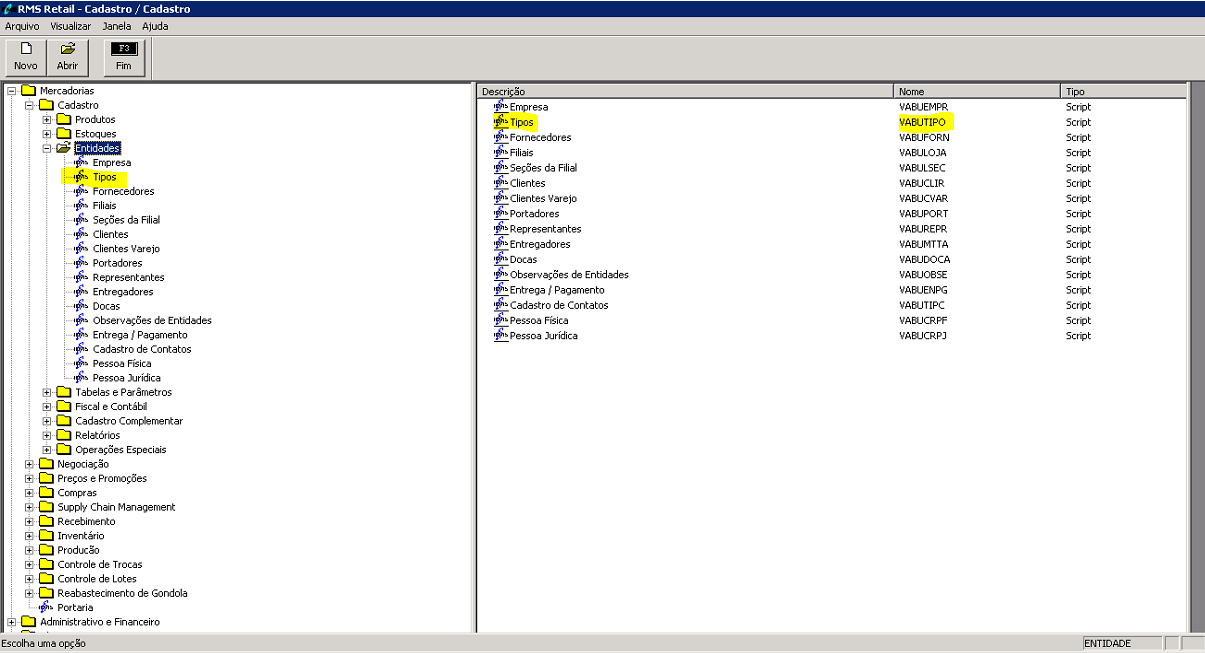
Task: Expand the Cadastro Complementar node
Action: (47, 421)
